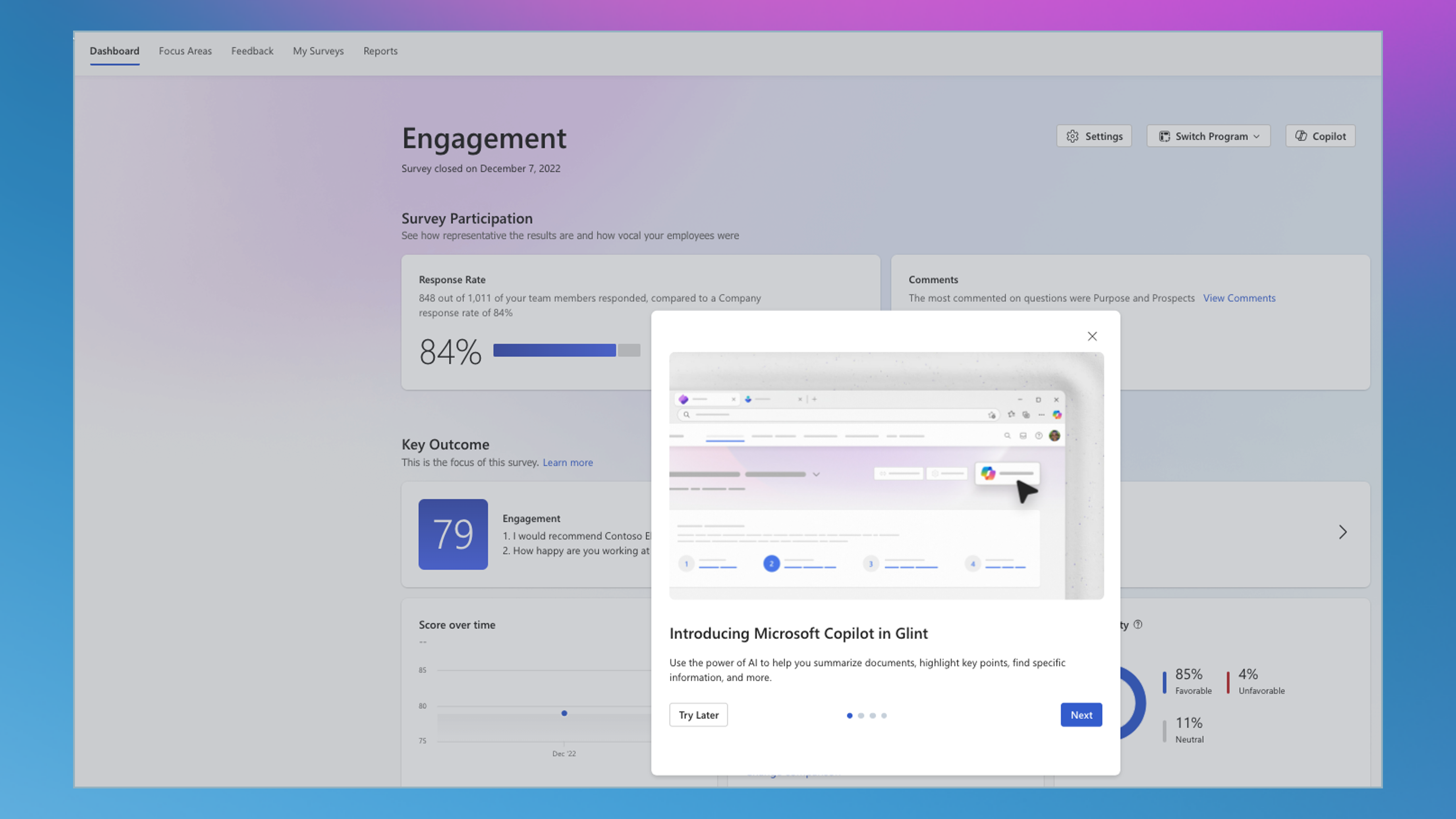1456x819 pixels.
Task: Open Settings using the gear icon
Action: click(1073, 136)
